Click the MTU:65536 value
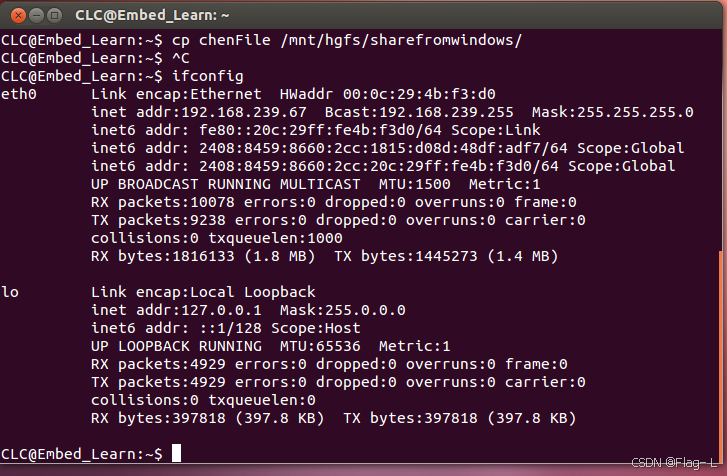727x476 pixels. click(320, 346)
